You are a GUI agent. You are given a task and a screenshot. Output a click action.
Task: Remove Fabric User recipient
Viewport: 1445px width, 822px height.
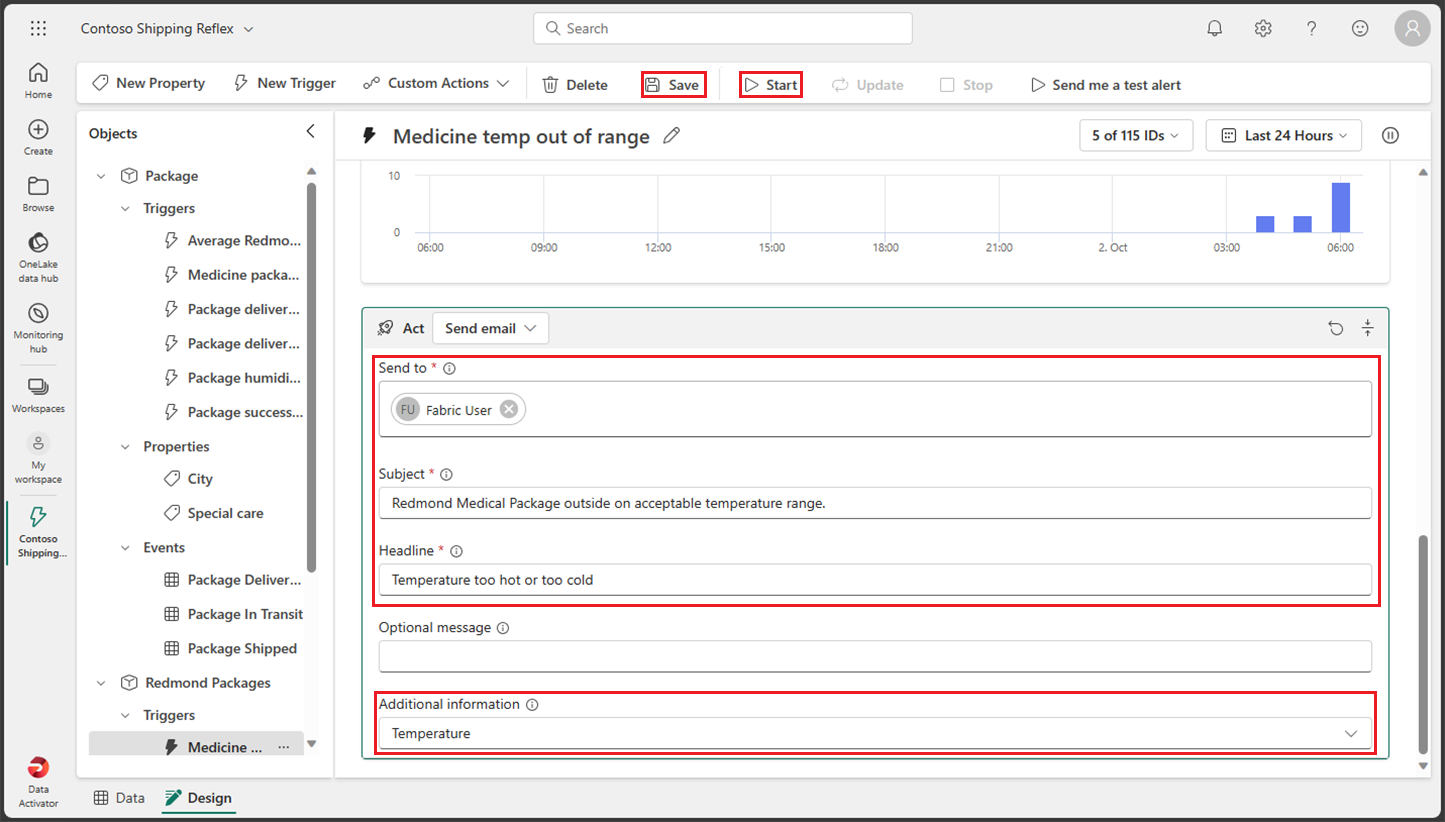[x=509, y=409]
